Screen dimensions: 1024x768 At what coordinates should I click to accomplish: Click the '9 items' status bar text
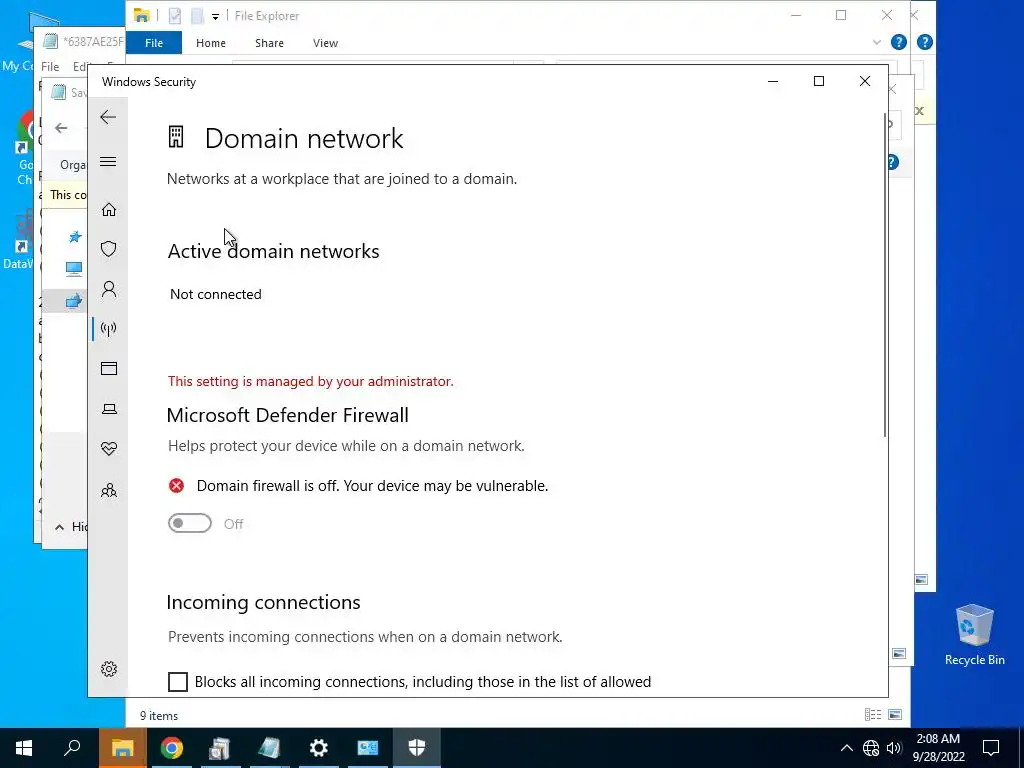(x=159, y=716)
